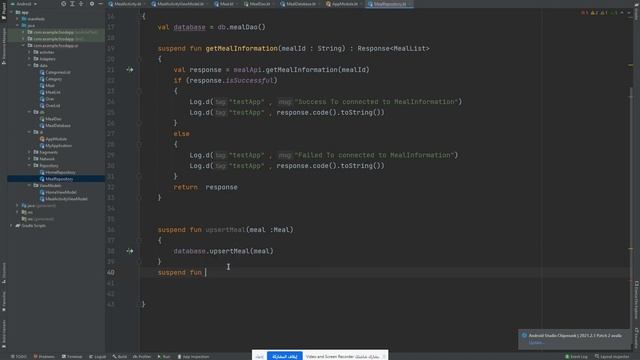Place cursor on line 40 after suspend fun

coord(206,272)
